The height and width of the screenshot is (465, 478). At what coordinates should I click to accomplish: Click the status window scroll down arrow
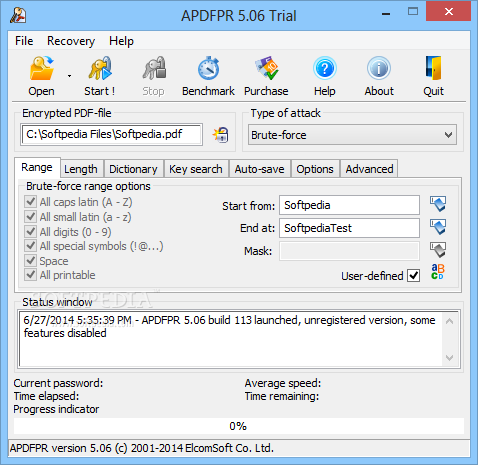[449, 358]
